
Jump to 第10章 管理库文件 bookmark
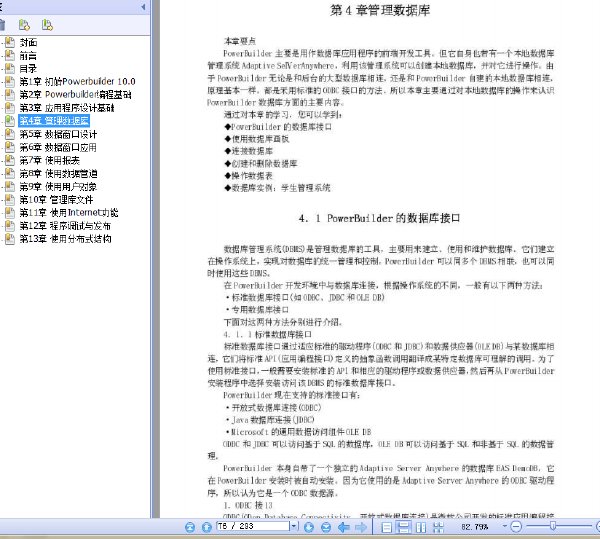tap(56, 200)
